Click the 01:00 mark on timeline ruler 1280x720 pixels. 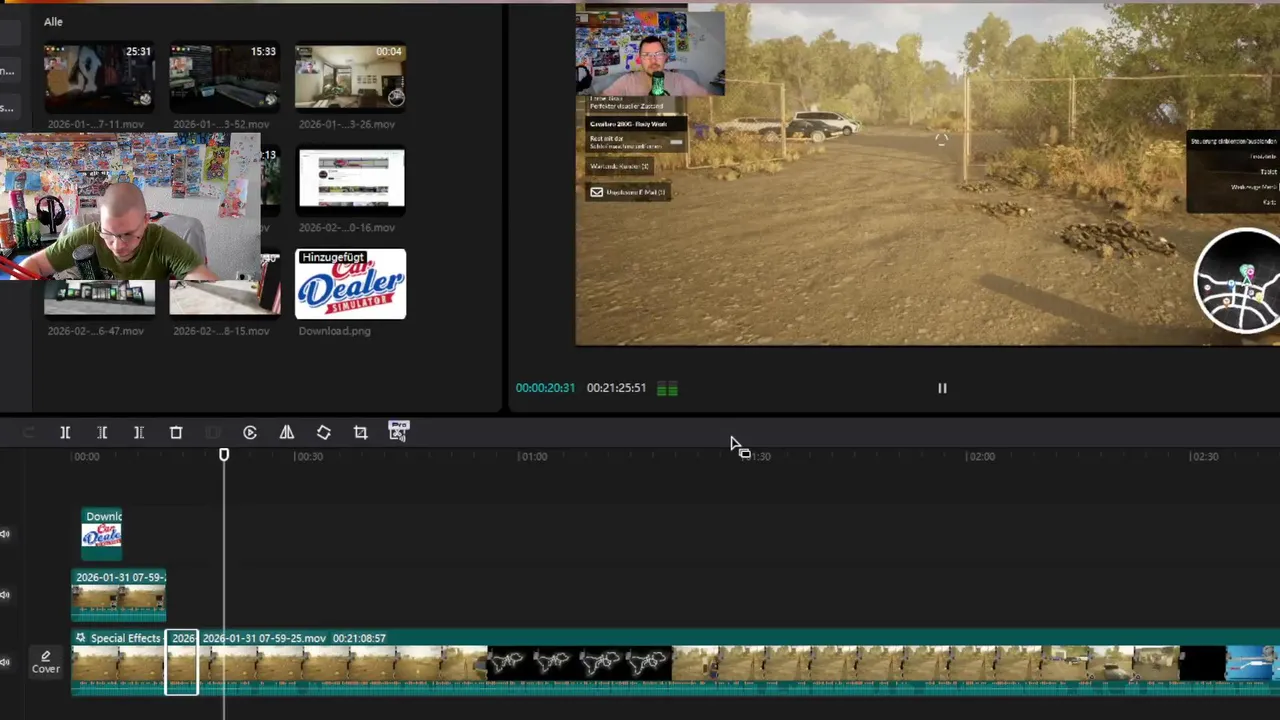(x=532, y=456)
